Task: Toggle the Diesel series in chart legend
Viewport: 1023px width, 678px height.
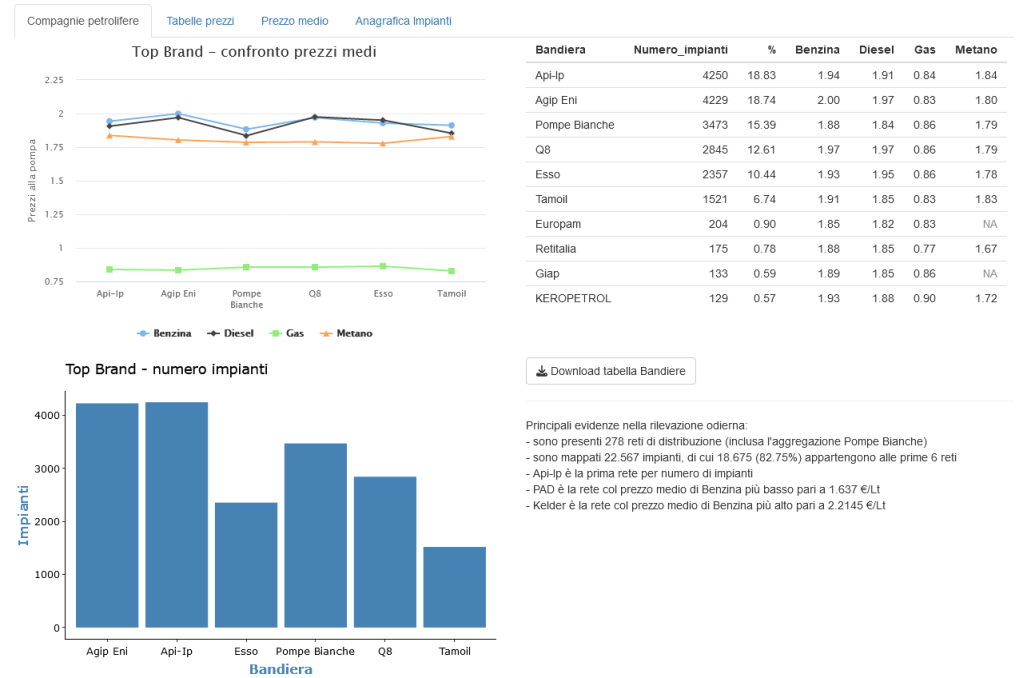Action: (231, 333)
